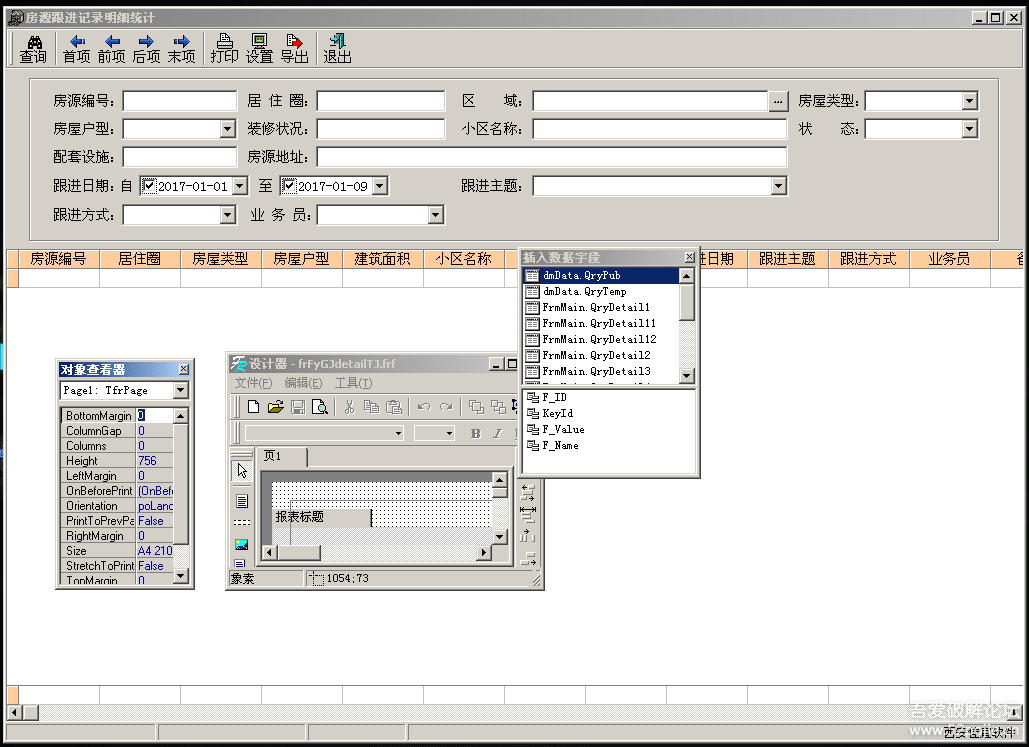Click the send to back icon
Screen dimensions: 1029x747
coord(498,408)
